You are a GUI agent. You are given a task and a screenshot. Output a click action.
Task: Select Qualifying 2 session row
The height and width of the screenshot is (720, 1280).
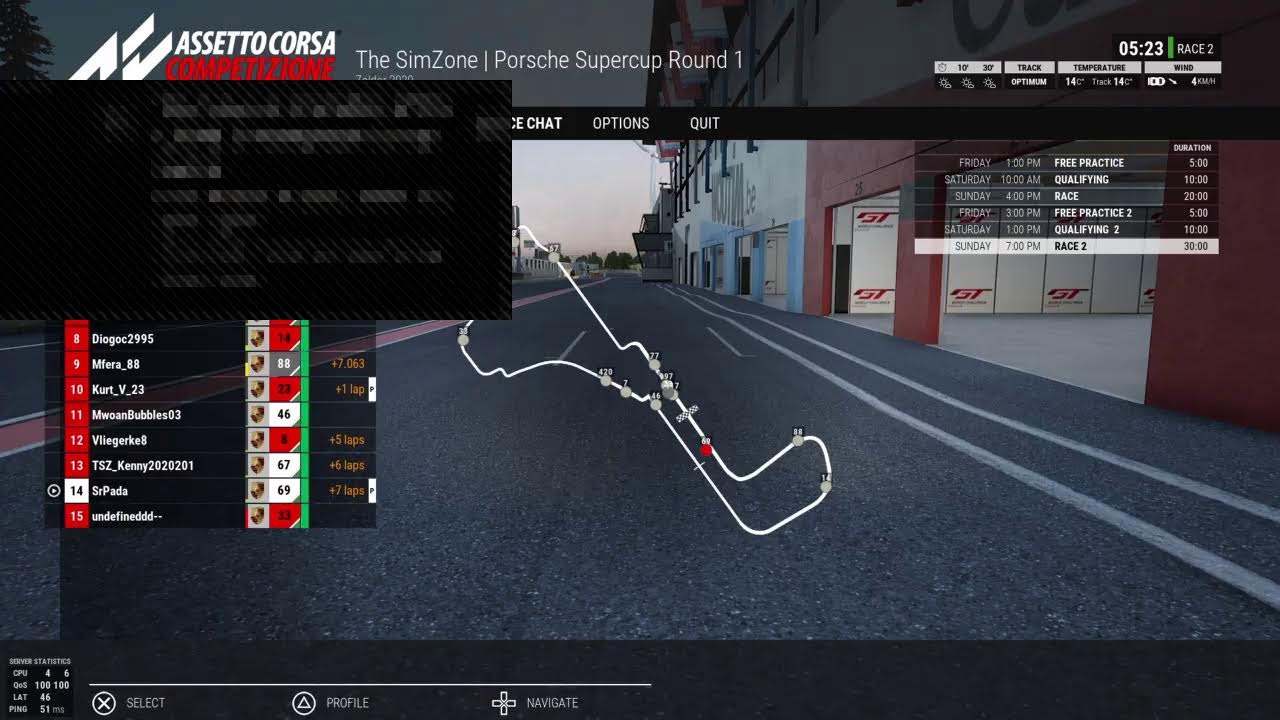1066,229
